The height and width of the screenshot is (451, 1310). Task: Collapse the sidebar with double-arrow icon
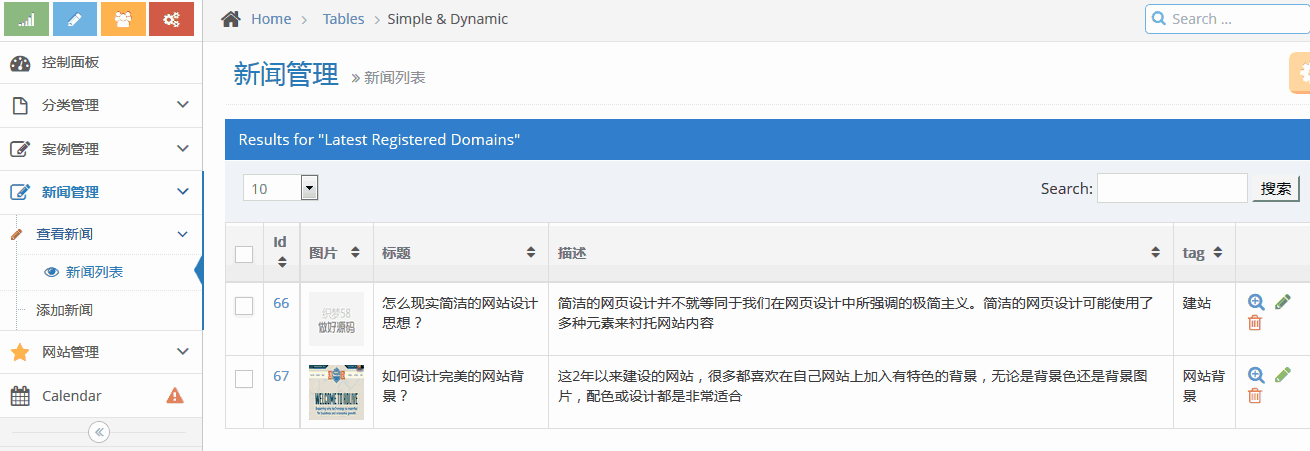[99, 432]
